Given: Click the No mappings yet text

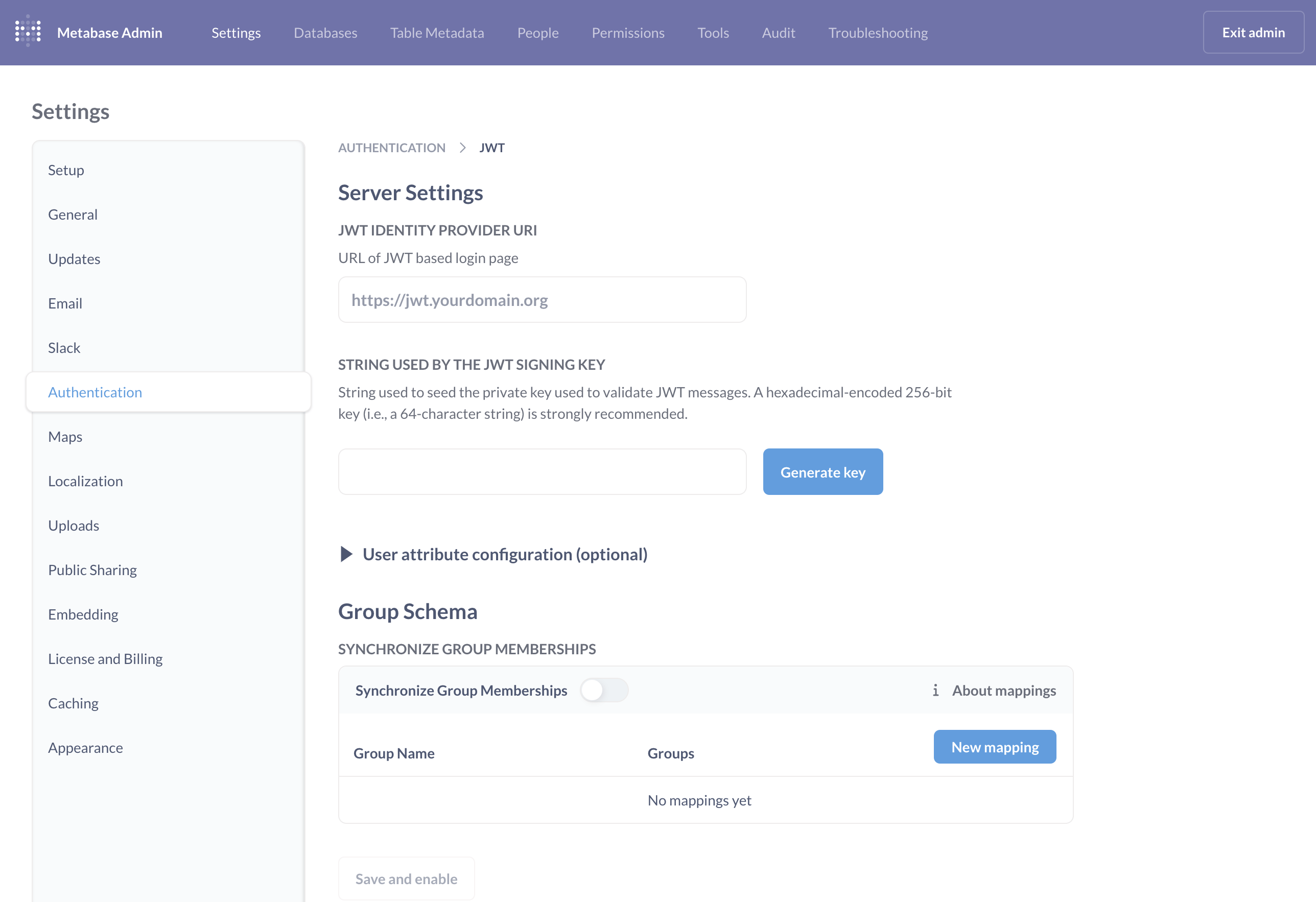Looking at the screenshot, I should coord(699,800).
